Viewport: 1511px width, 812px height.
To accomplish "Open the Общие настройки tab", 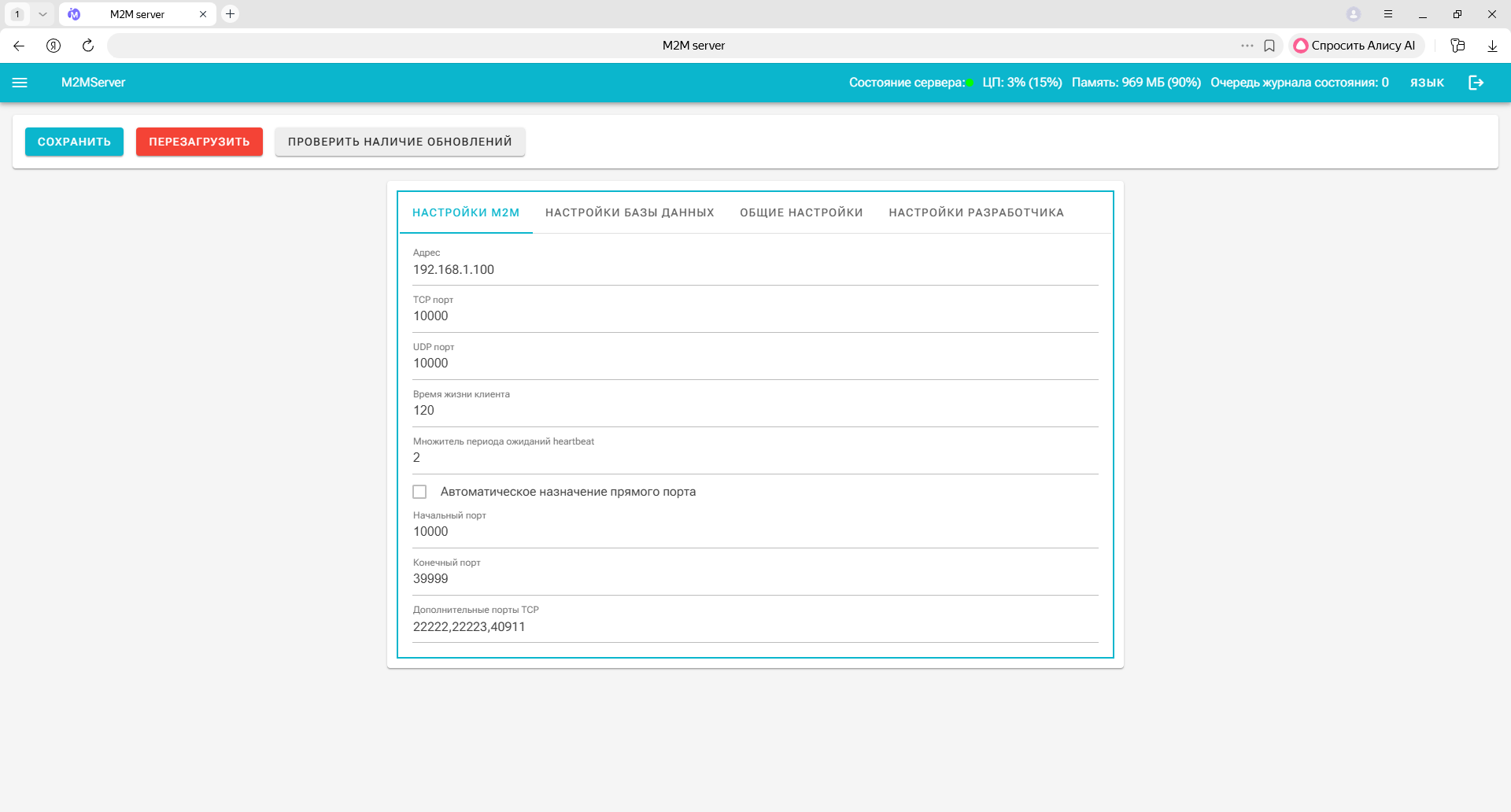I will pyautogui.click(x=801, y=212).
